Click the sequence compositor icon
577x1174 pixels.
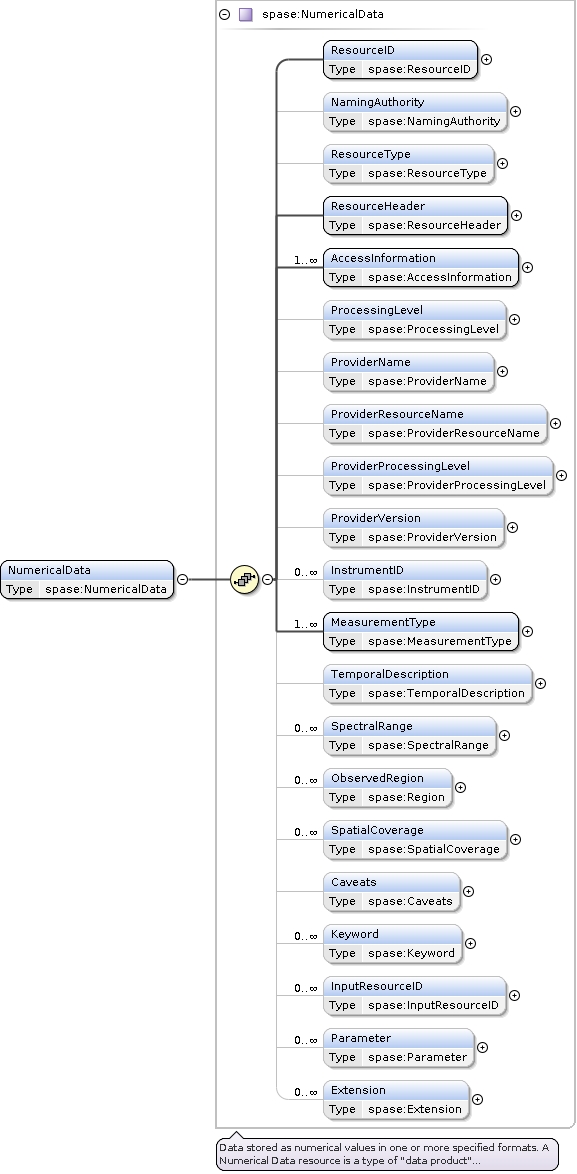pos(245,580)
